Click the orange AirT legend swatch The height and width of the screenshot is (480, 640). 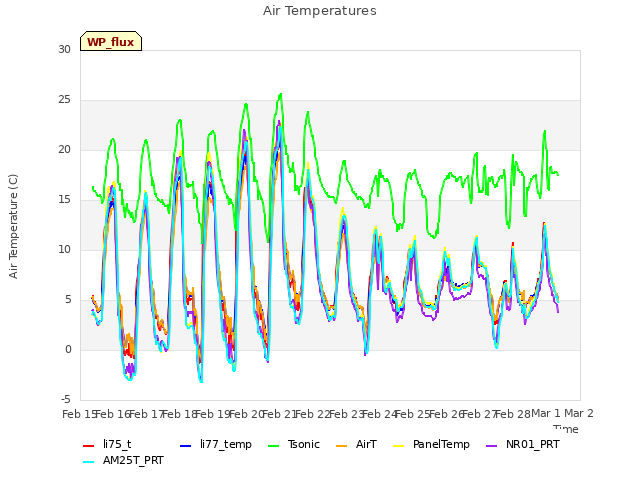pyautogui.click(x=342, y=445)
